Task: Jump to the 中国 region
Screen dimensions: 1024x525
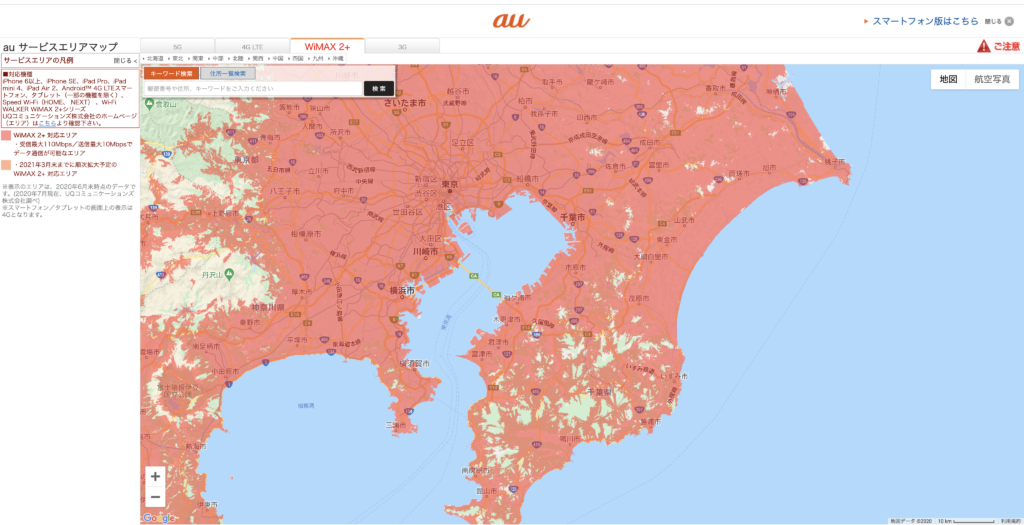Action: pos(277,59)
